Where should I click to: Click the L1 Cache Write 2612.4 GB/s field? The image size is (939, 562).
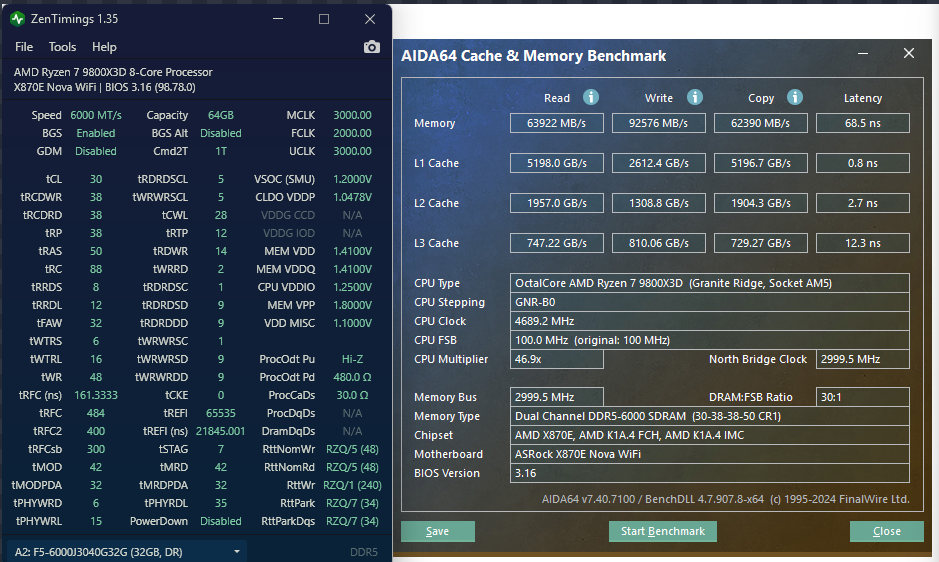click(659, 163)
